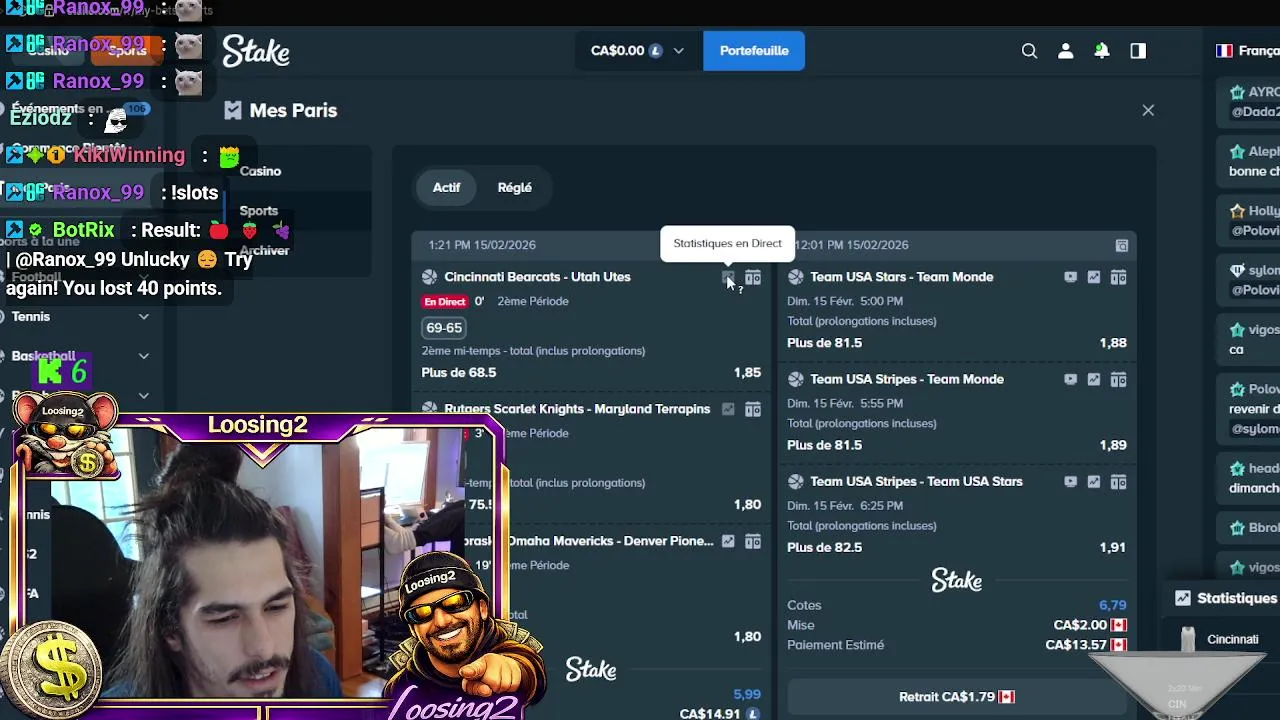Open Statistiques en Direct for Cincinnati Bearcats
This screenshot has height=720, width=1280.
coord(728,277)
